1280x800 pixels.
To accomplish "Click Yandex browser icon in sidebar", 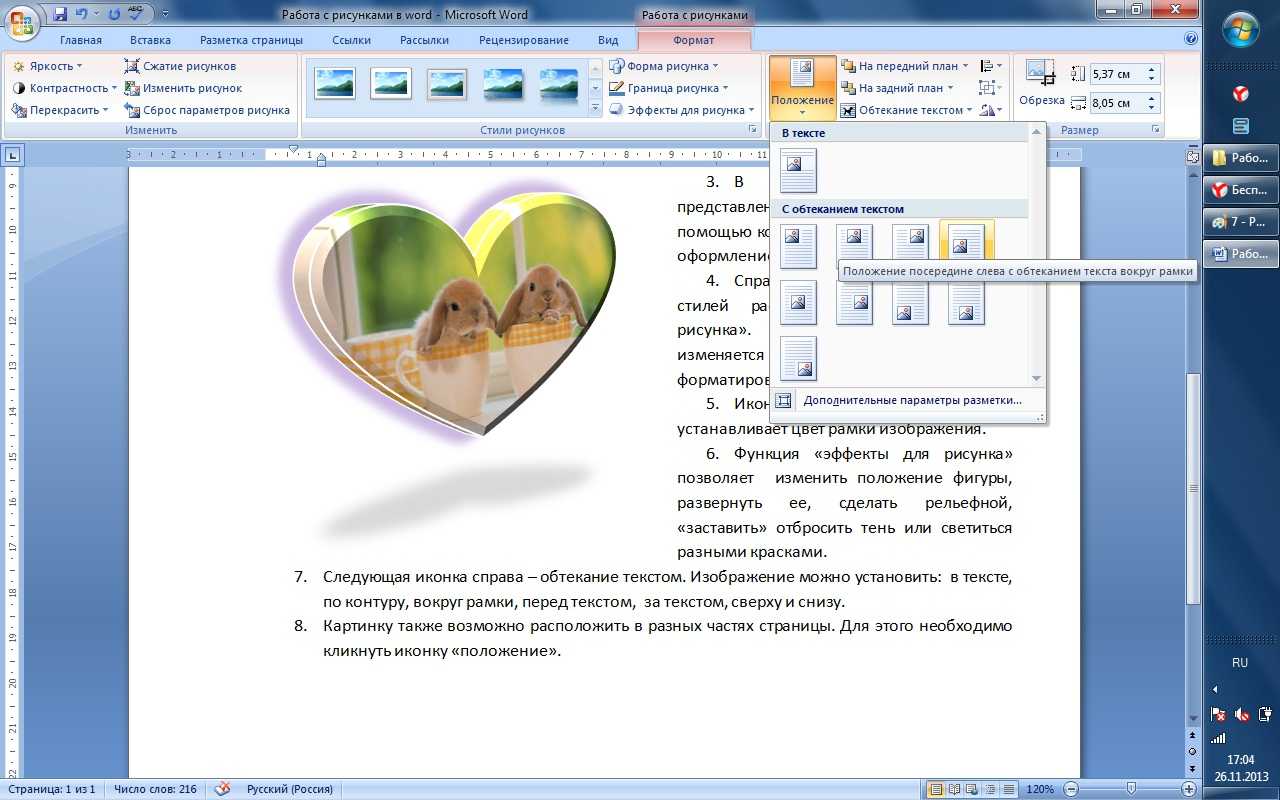I will click(x=1240, y=93).
